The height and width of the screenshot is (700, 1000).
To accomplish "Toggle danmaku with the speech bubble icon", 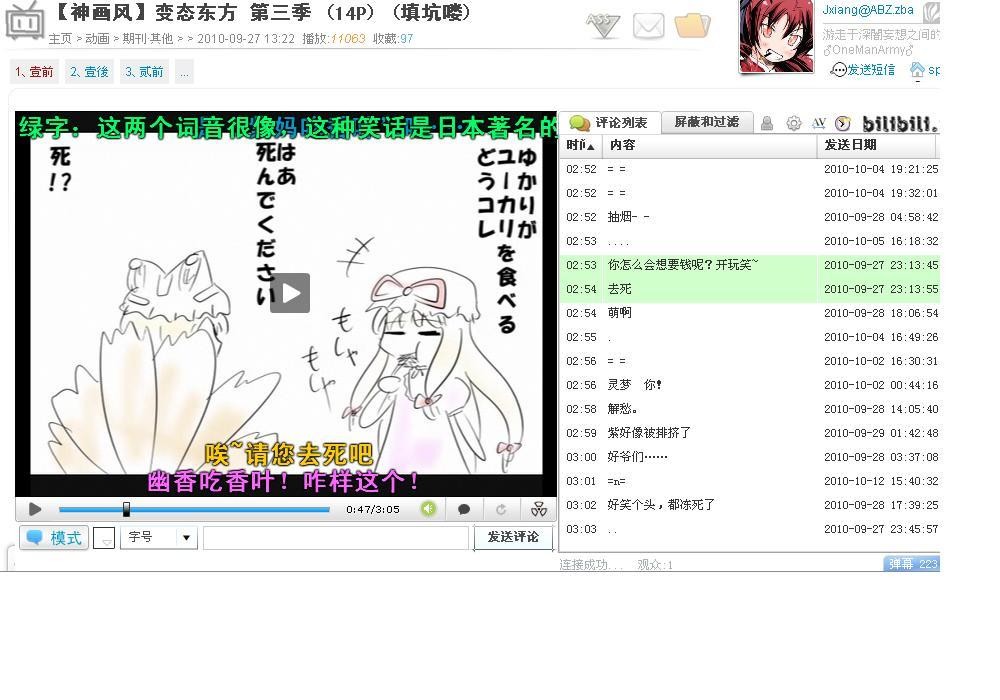I will [x=464, y=509].
